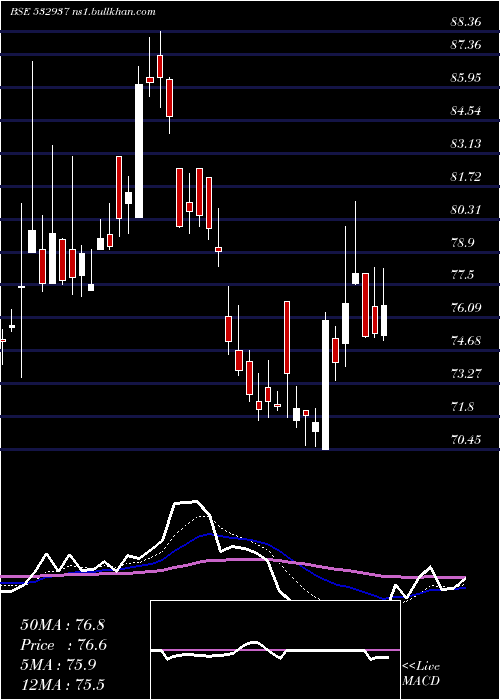Click the 78.9 price axis label

point(462,242)
